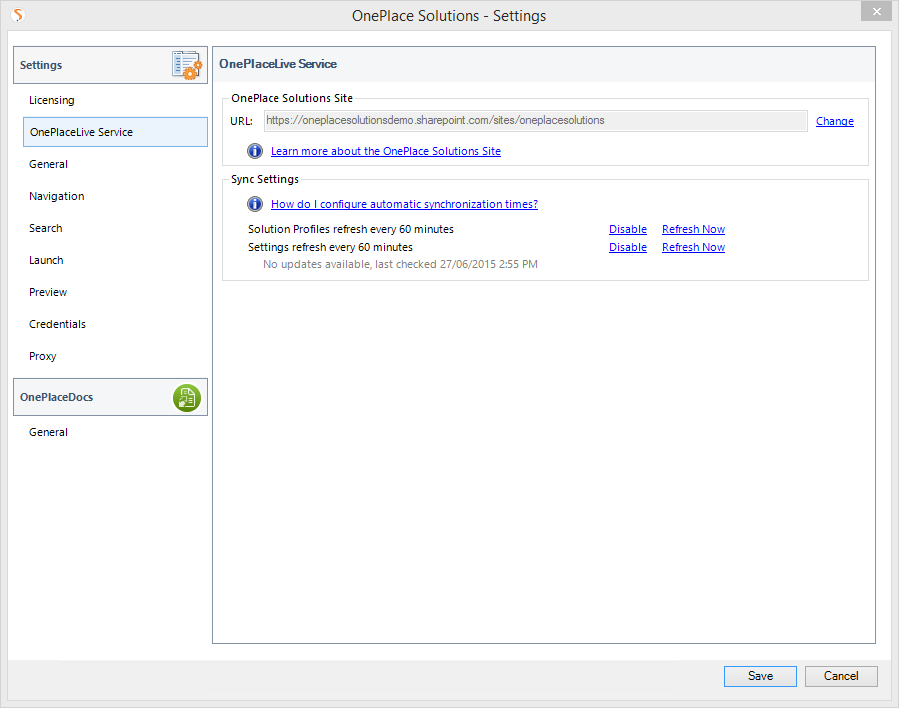Select Proxy in the sidebar
899x708 pixels.
pyautogui.click(x=42, y=356)
